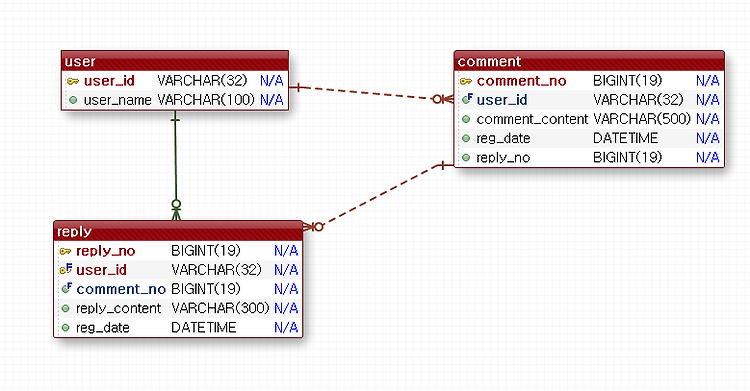Click the green icon beside reply_content
This screenshot has height=391, width=750.
point(66,308)
